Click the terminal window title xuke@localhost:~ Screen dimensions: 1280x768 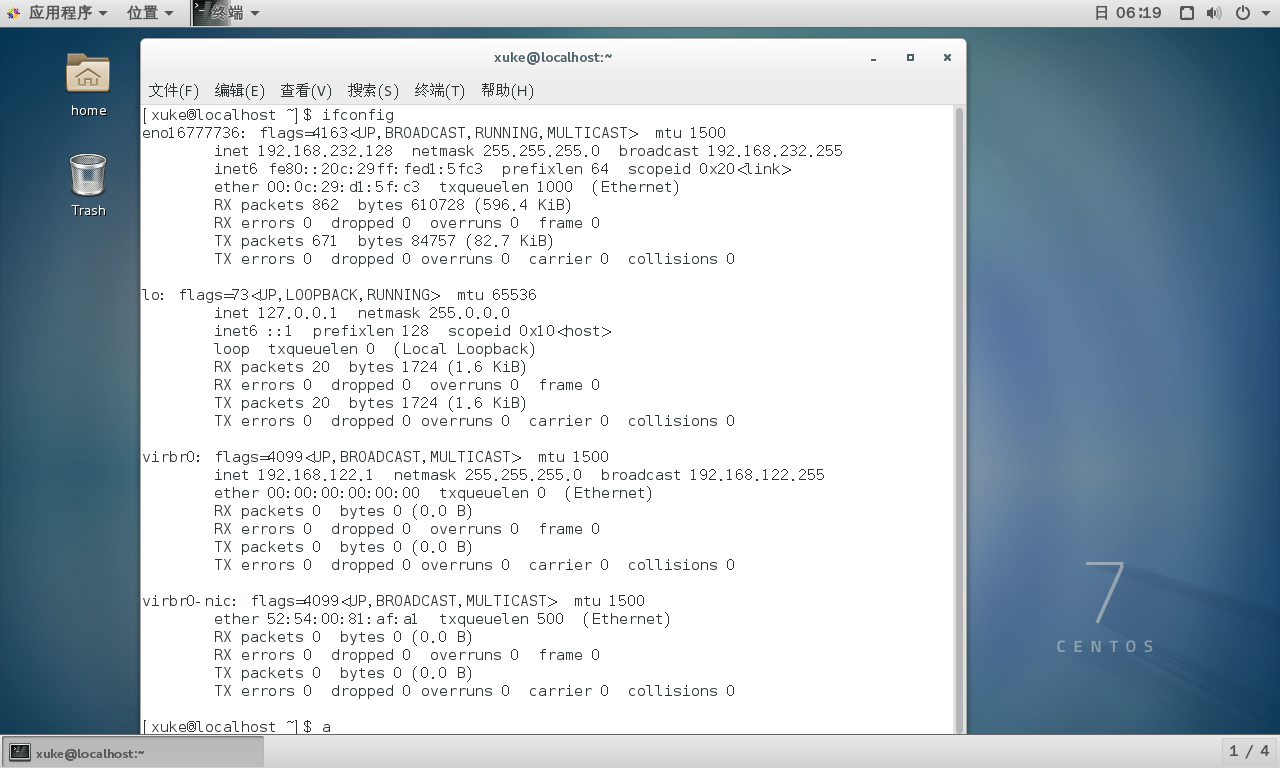coord(553,58)
